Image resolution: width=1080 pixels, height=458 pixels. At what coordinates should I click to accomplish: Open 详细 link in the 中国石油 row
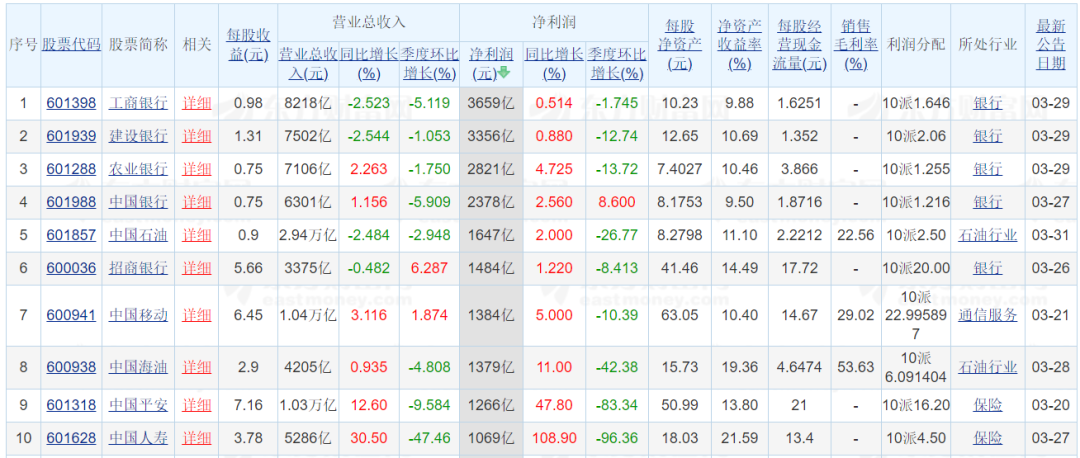tap(197, 235)
